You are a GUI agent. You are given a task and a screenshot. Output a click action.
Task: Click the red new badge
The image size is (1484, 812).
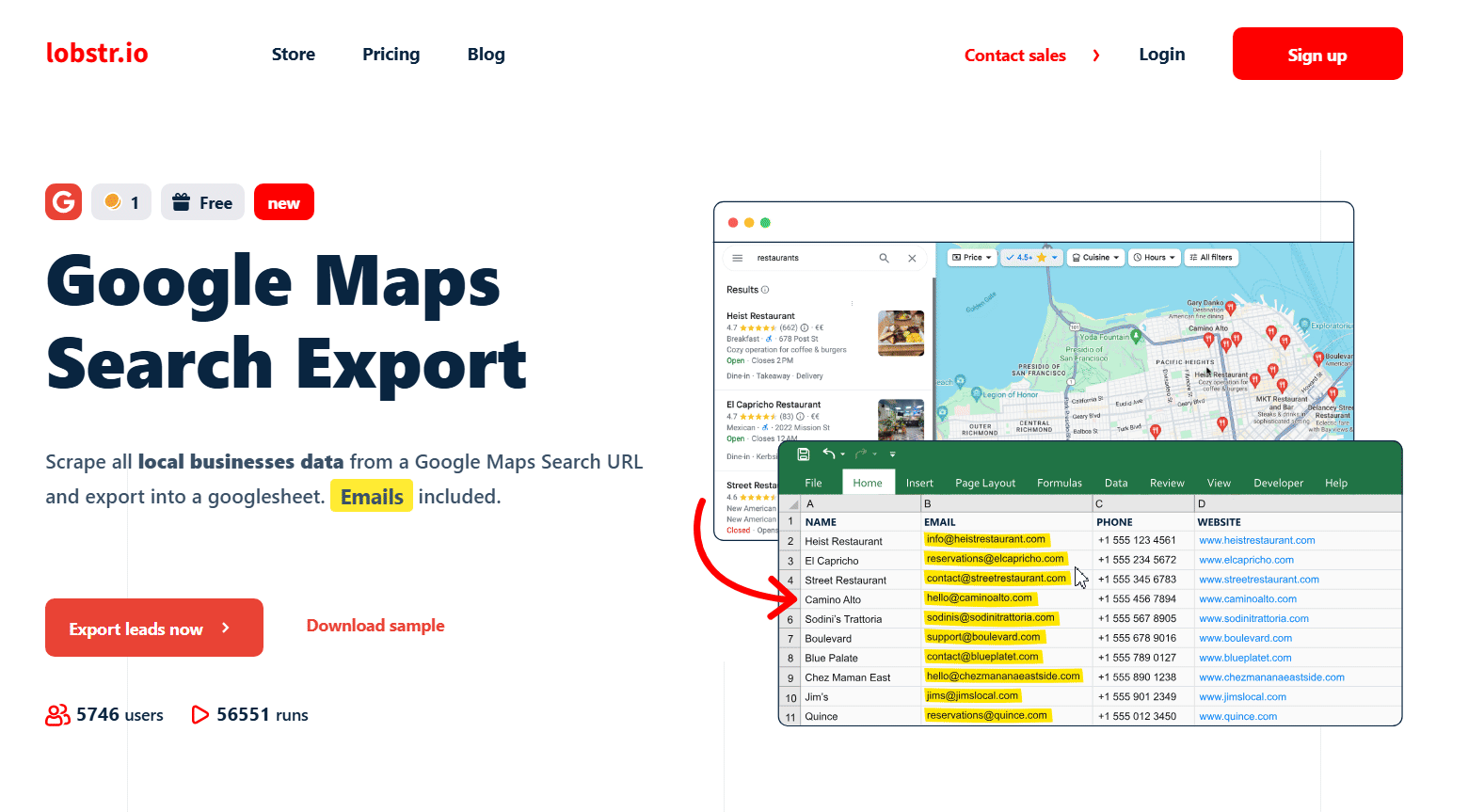tap(284, 202)
